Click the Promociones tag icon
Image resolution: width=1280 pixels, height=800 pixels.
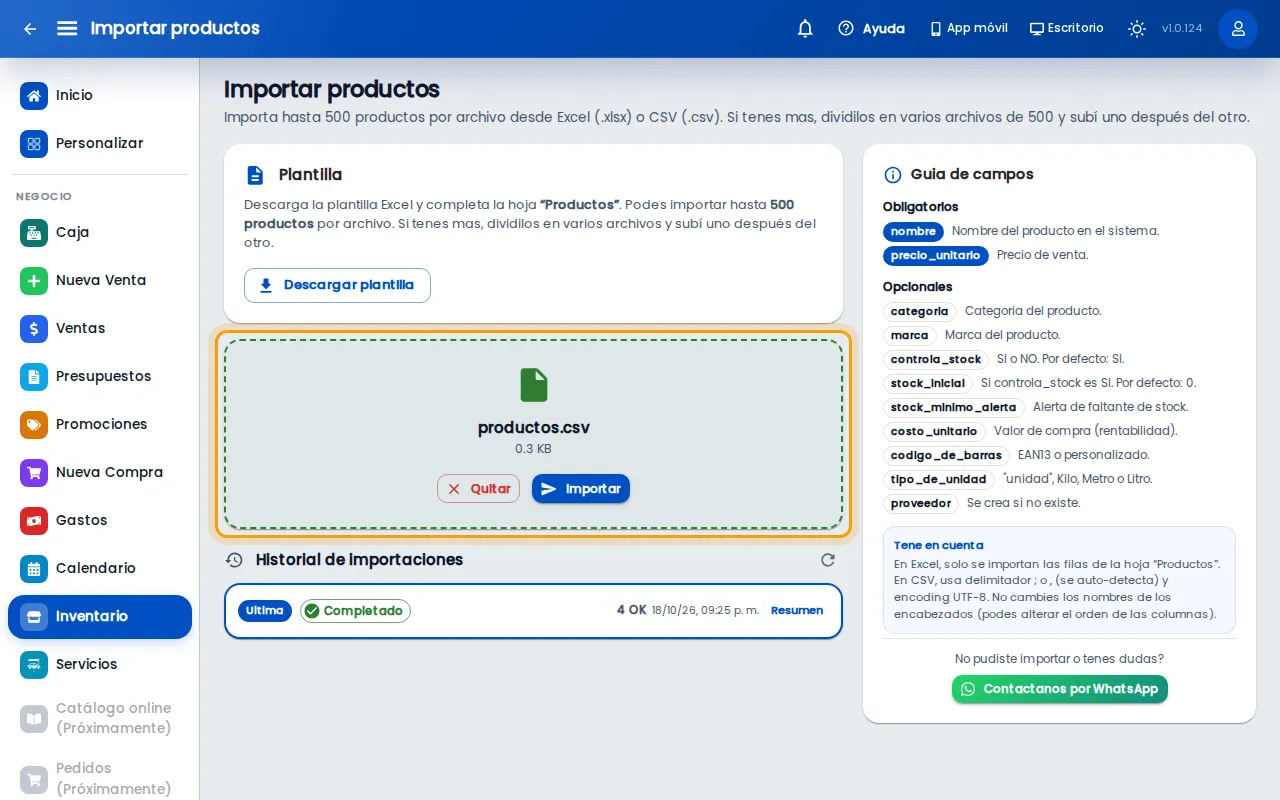[x=34, y=425]
